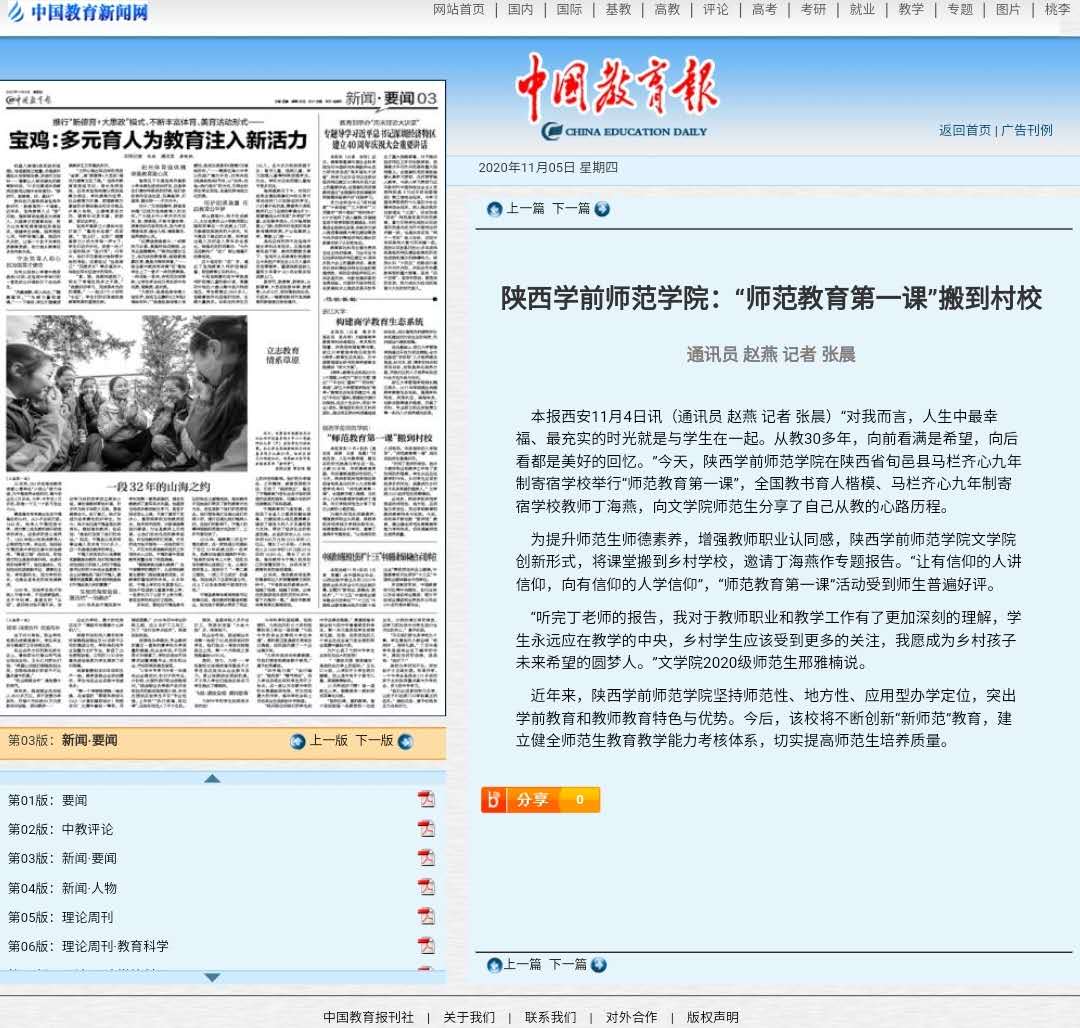1080x1028 pixels.
Task: Open the 广告刊例 link
Action: pyautogui.click(x=1027, y=130)
